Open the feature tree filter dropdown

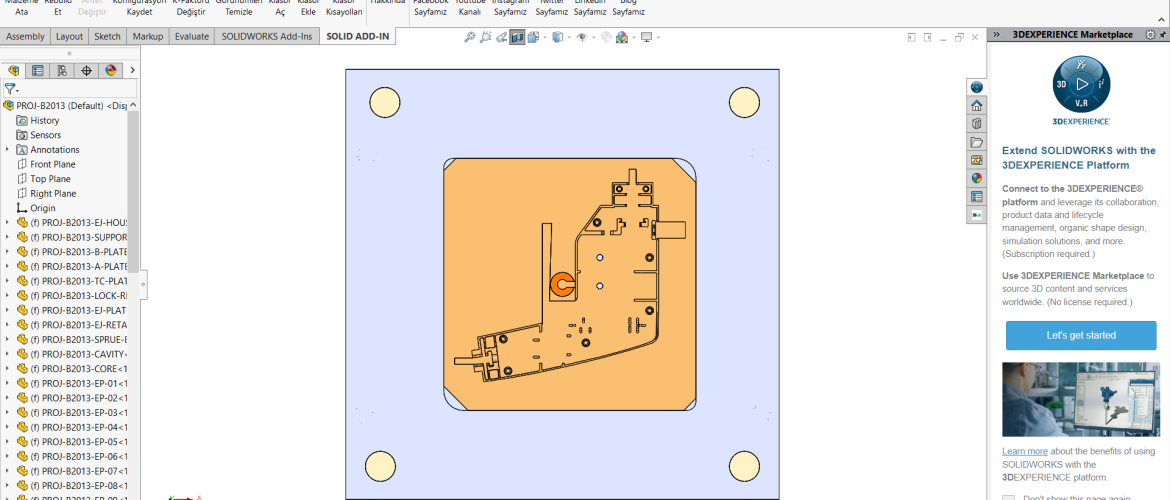(12, 89)
